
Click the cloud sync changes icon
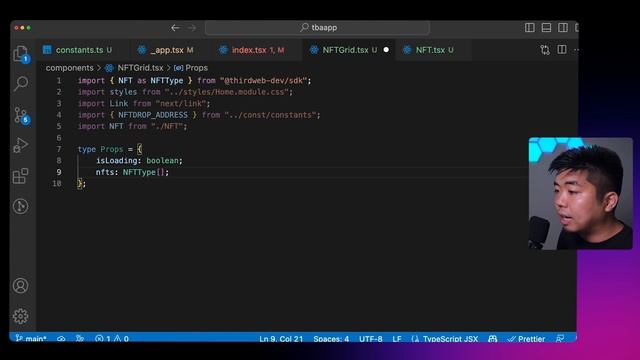[61, 338]
